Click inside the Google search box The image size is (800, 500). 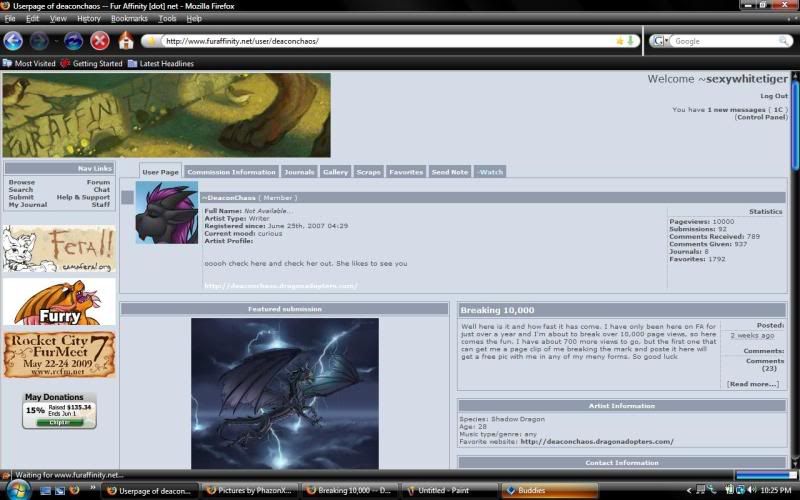pyautogui.click(x=724, y=41)
